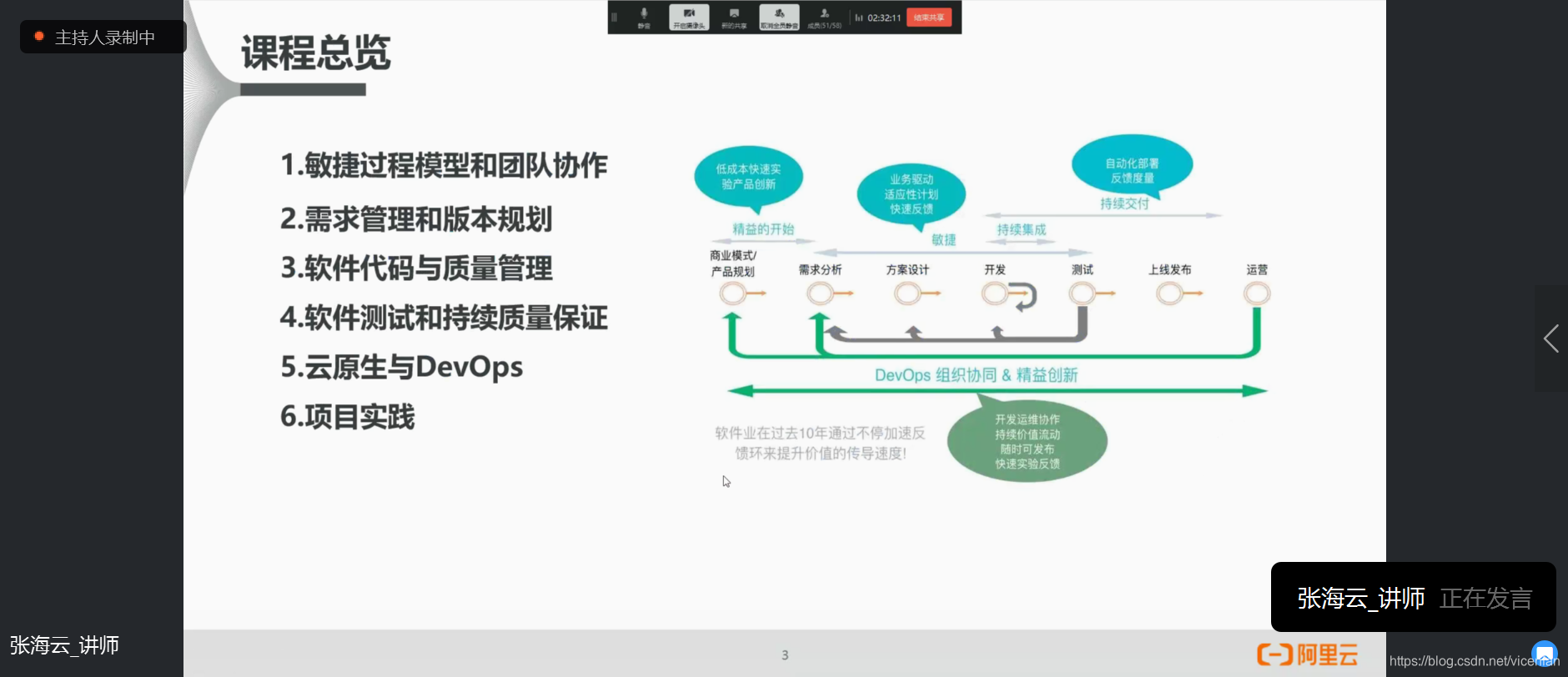Click the 主持人录制中 recording indicator

tap(103, 37)
